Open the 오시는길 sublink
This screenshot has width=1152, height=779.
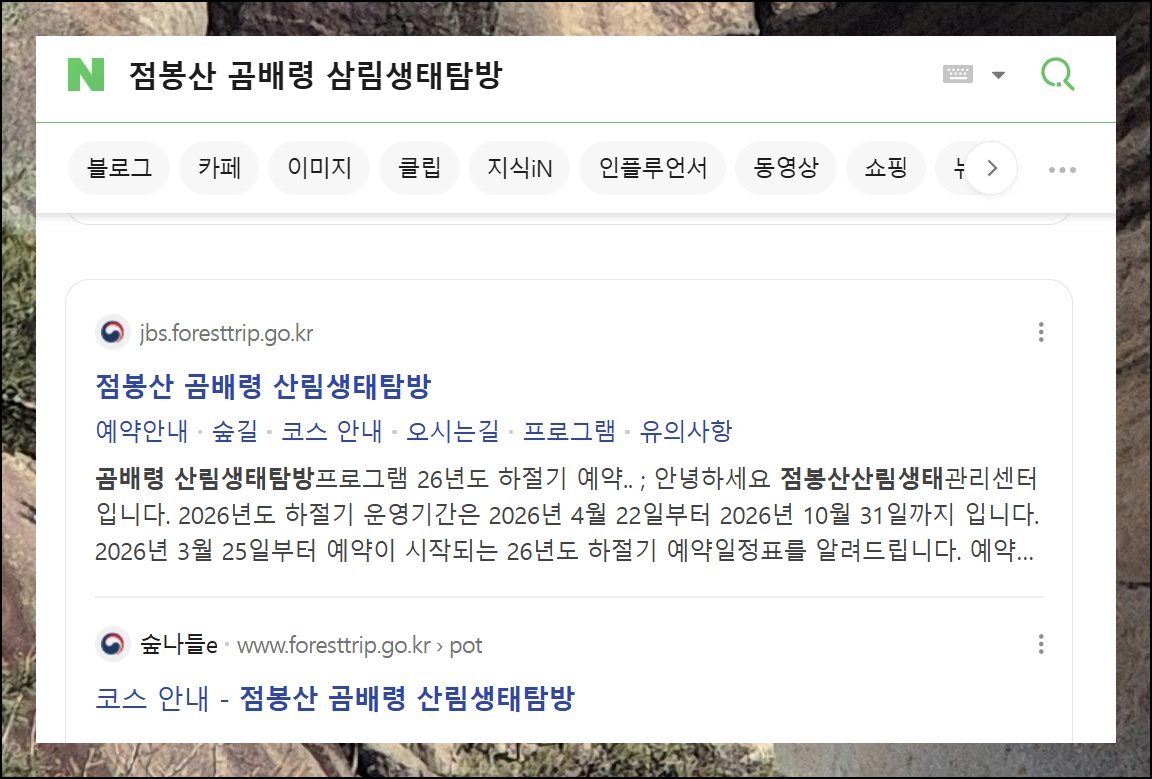[453, 431]
